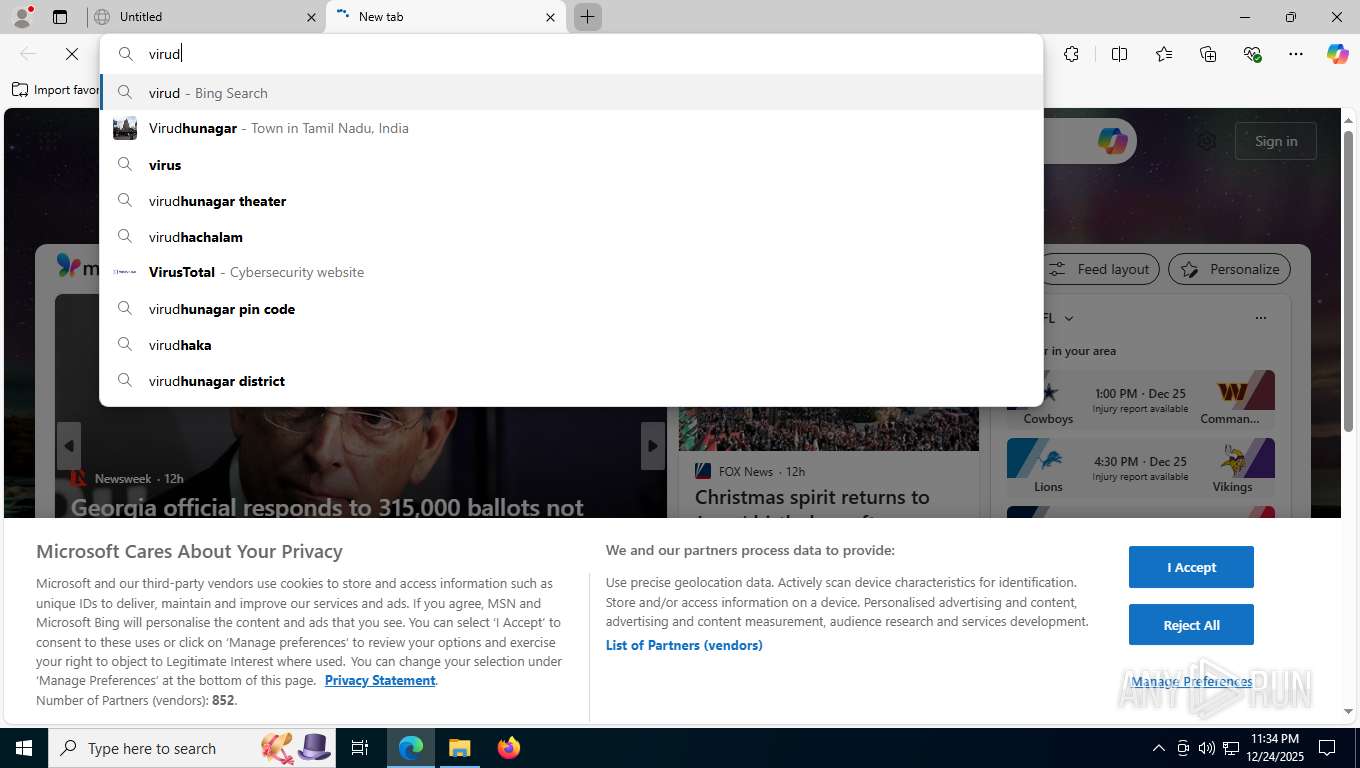Image resolution: width=1360 pixels, height=768 pixels.
Task: Open the Cowboys vs Commanders game card
Action: click(x=1141, y=399)
